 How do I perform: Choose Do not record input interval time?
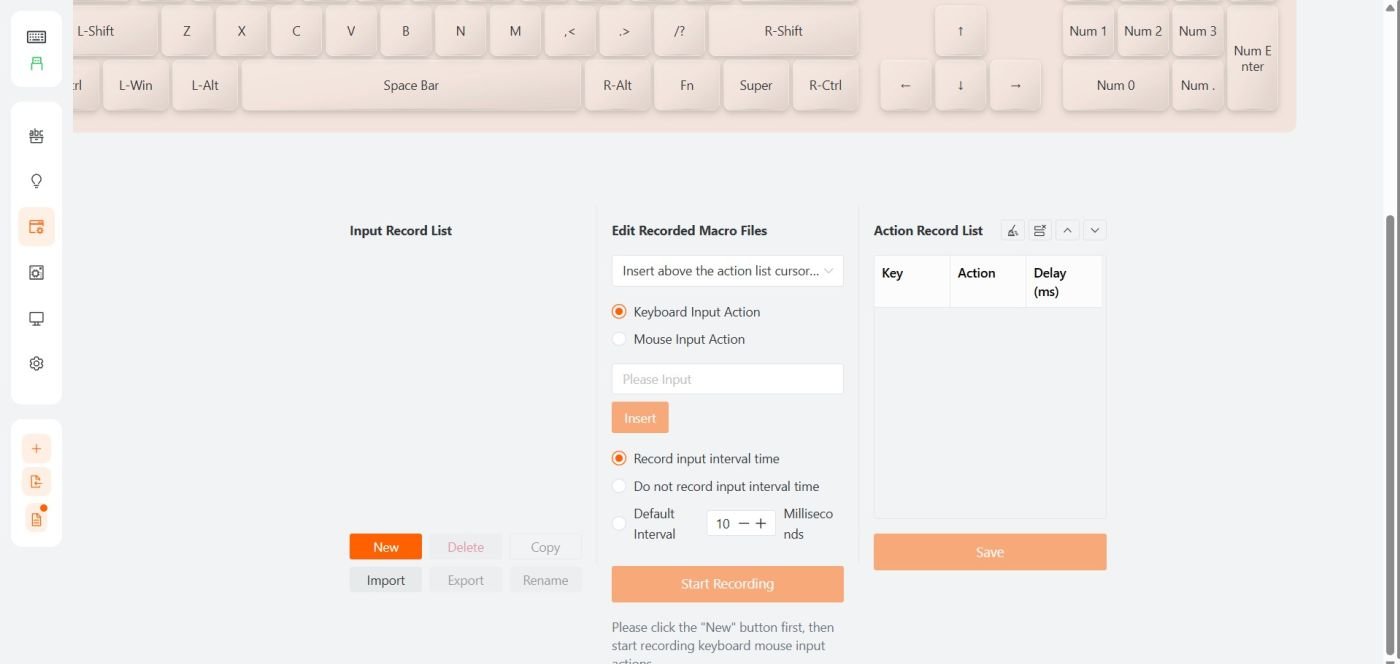(x=619, y=486)
